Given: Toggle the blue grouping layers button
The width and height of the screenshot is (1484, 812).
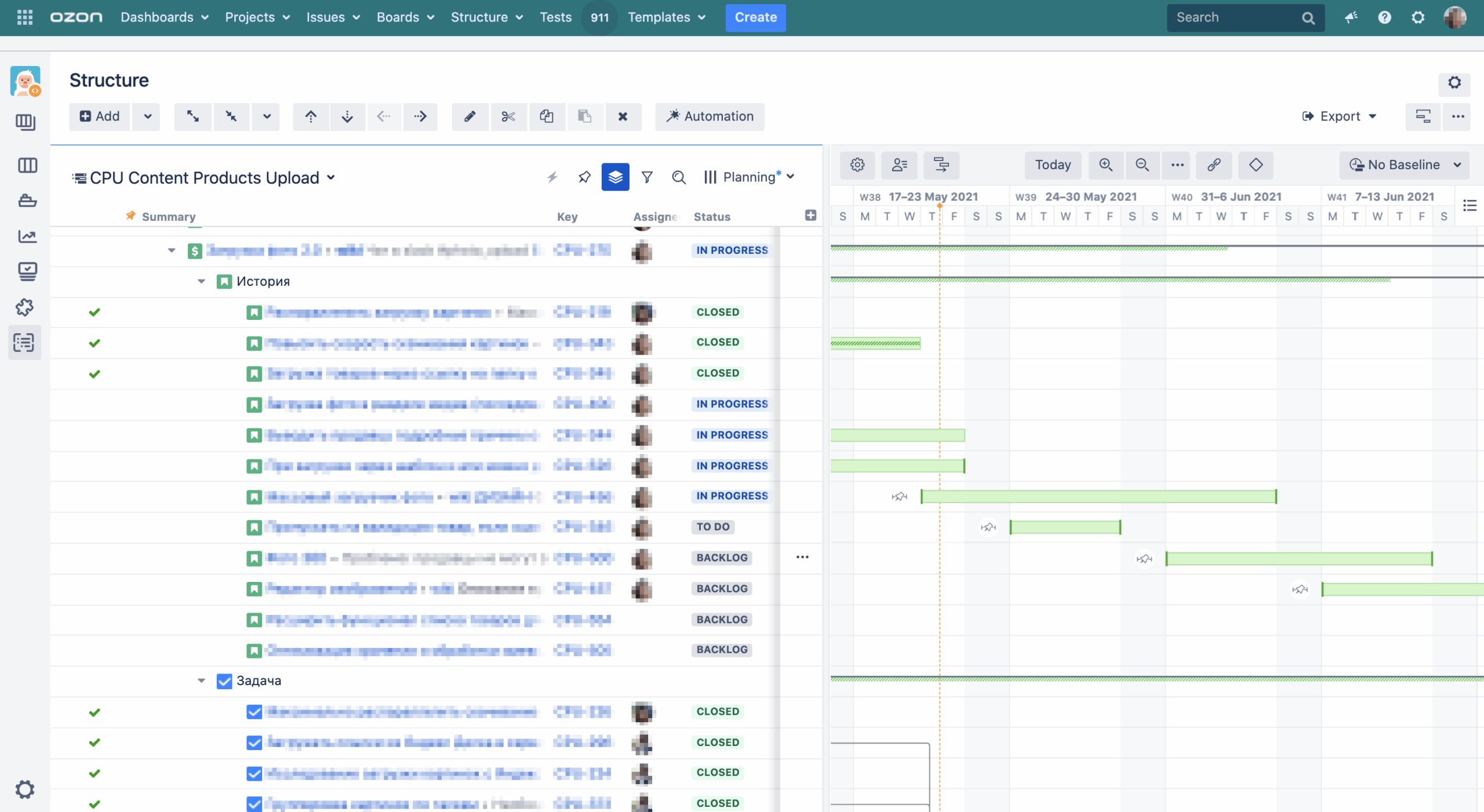Looking at the screenshot, I should [x=616, y=177].
